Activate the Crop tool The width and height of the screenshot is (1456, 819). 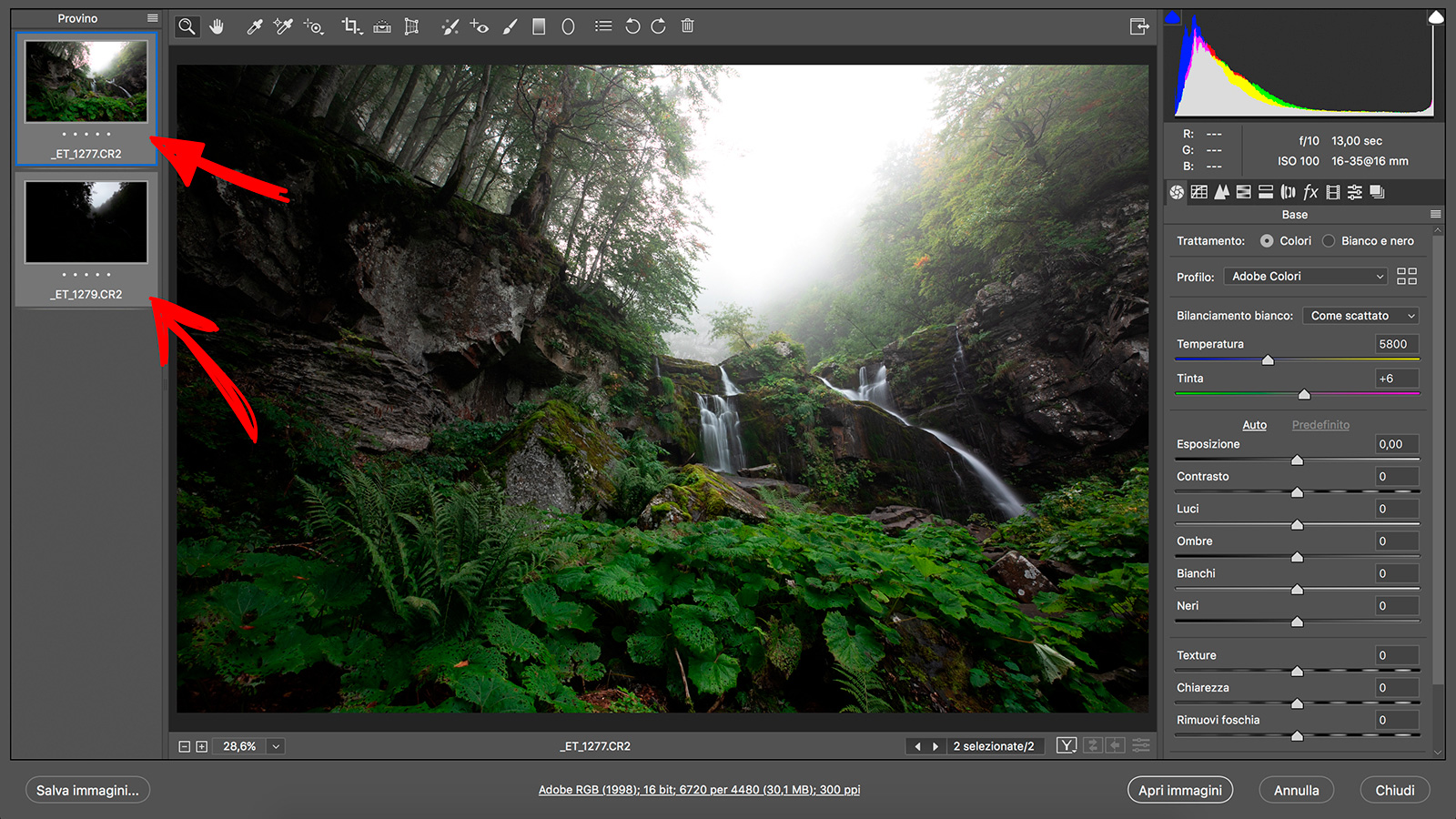click(x=352, y=26)
